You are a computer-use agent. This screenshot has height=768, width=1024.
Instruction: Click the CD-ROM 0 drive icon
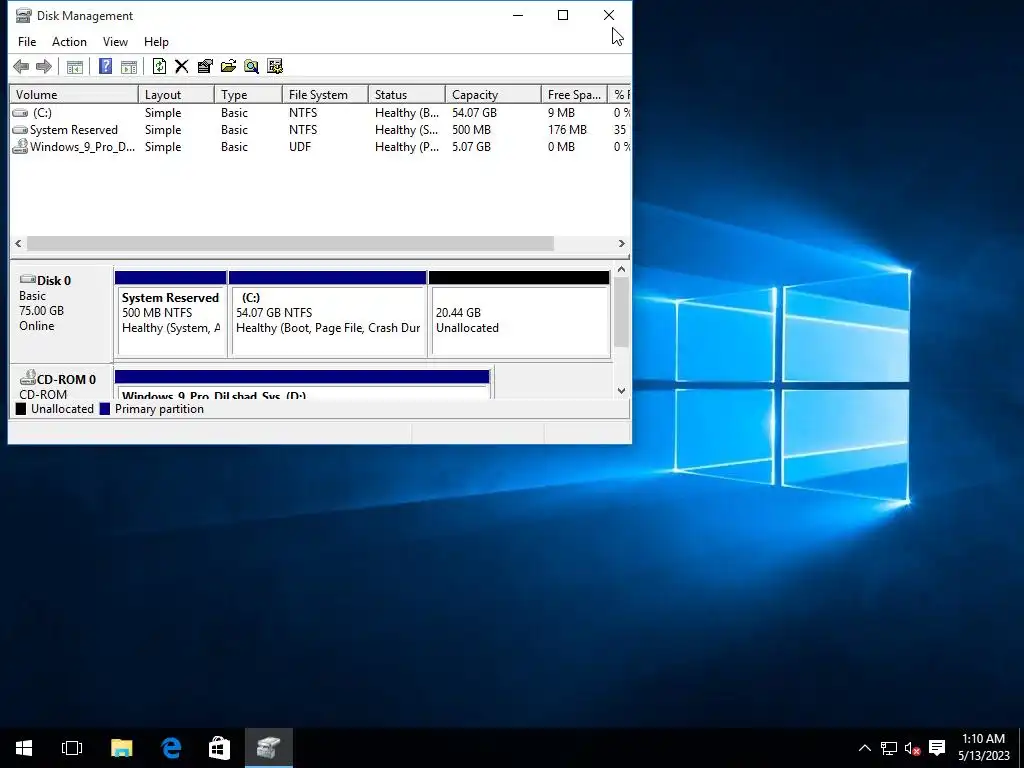coord(27,377)
